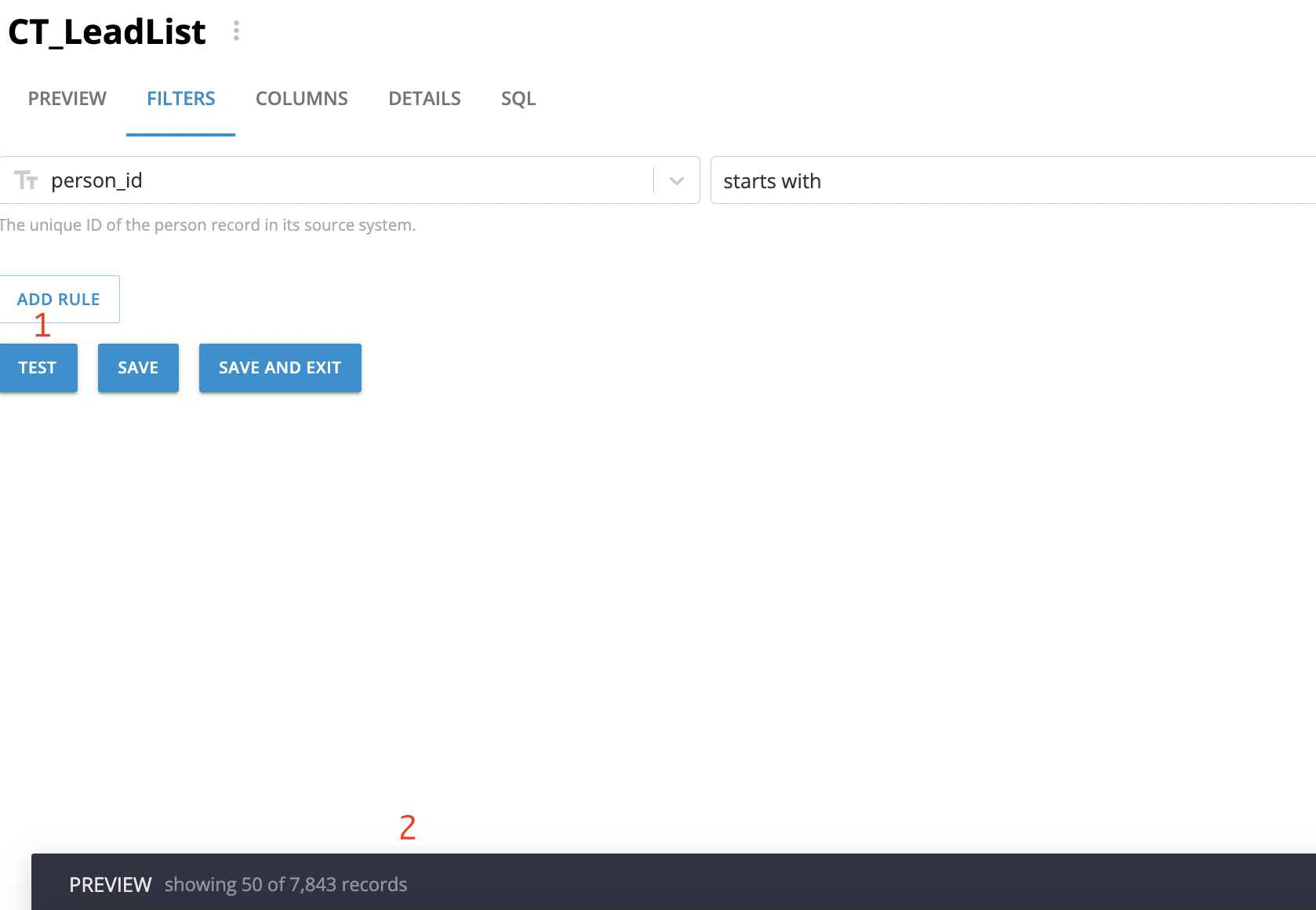Click the person_id field description text
The width and height of the screenshot is (1316, 910).
207,225
